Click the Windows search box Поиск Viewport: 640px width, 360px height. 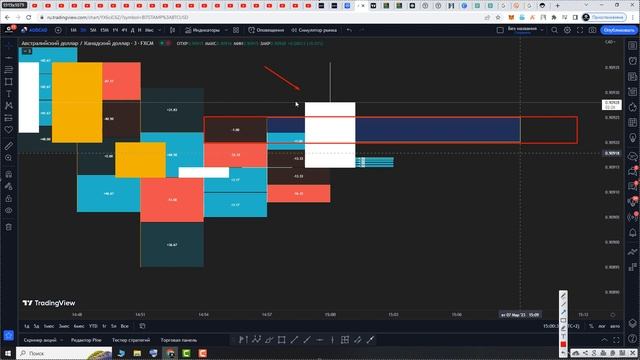(64, 353)
